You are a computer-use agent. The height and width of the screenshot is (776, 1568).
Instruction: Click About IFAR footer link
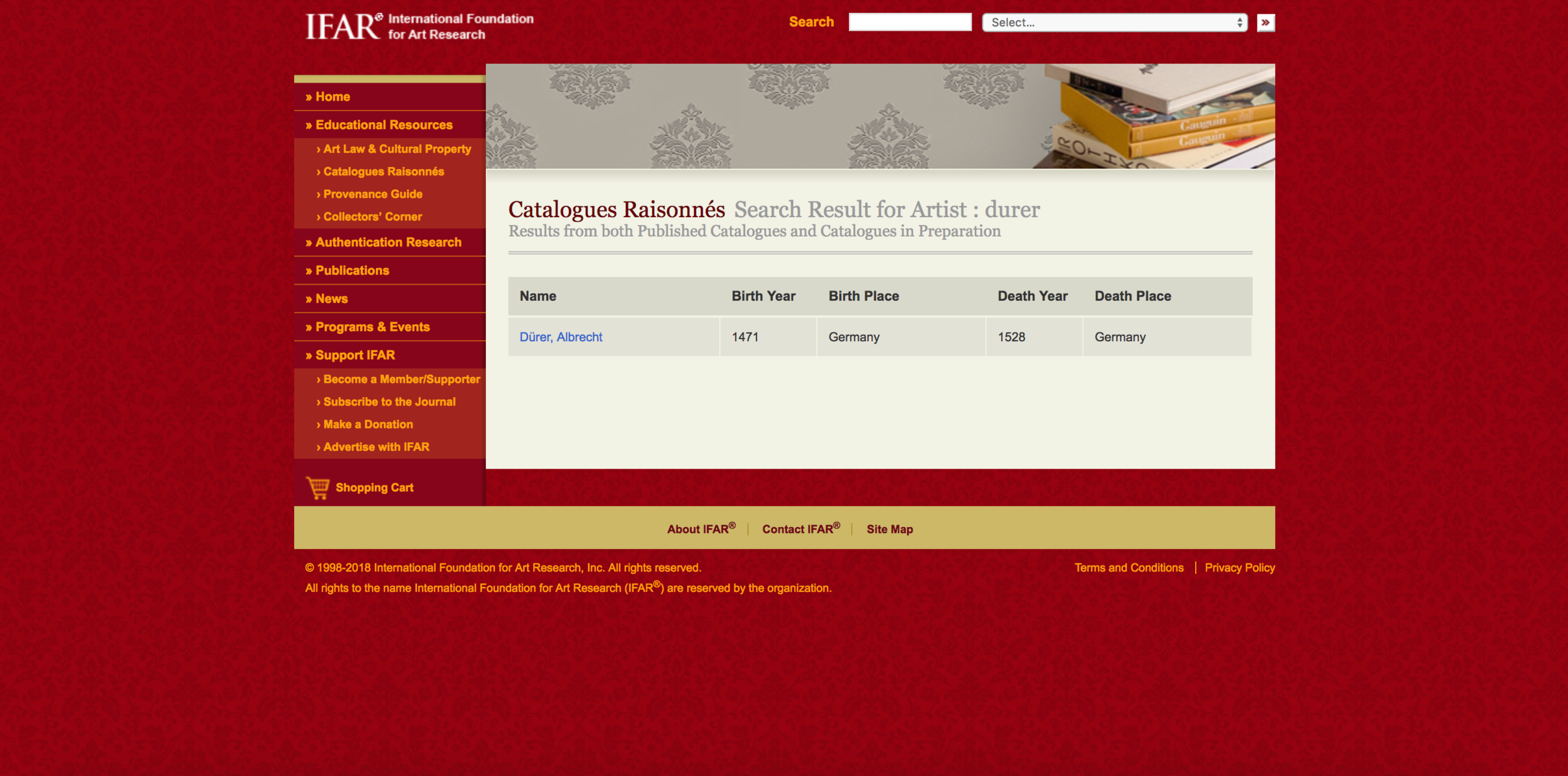coord(700,529)
